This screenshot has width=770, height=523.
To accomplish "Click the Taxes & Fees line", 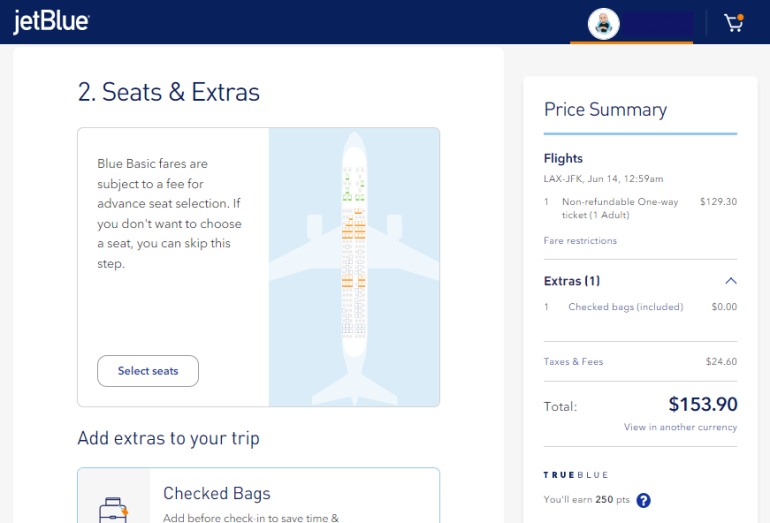I will coord(574,362).
